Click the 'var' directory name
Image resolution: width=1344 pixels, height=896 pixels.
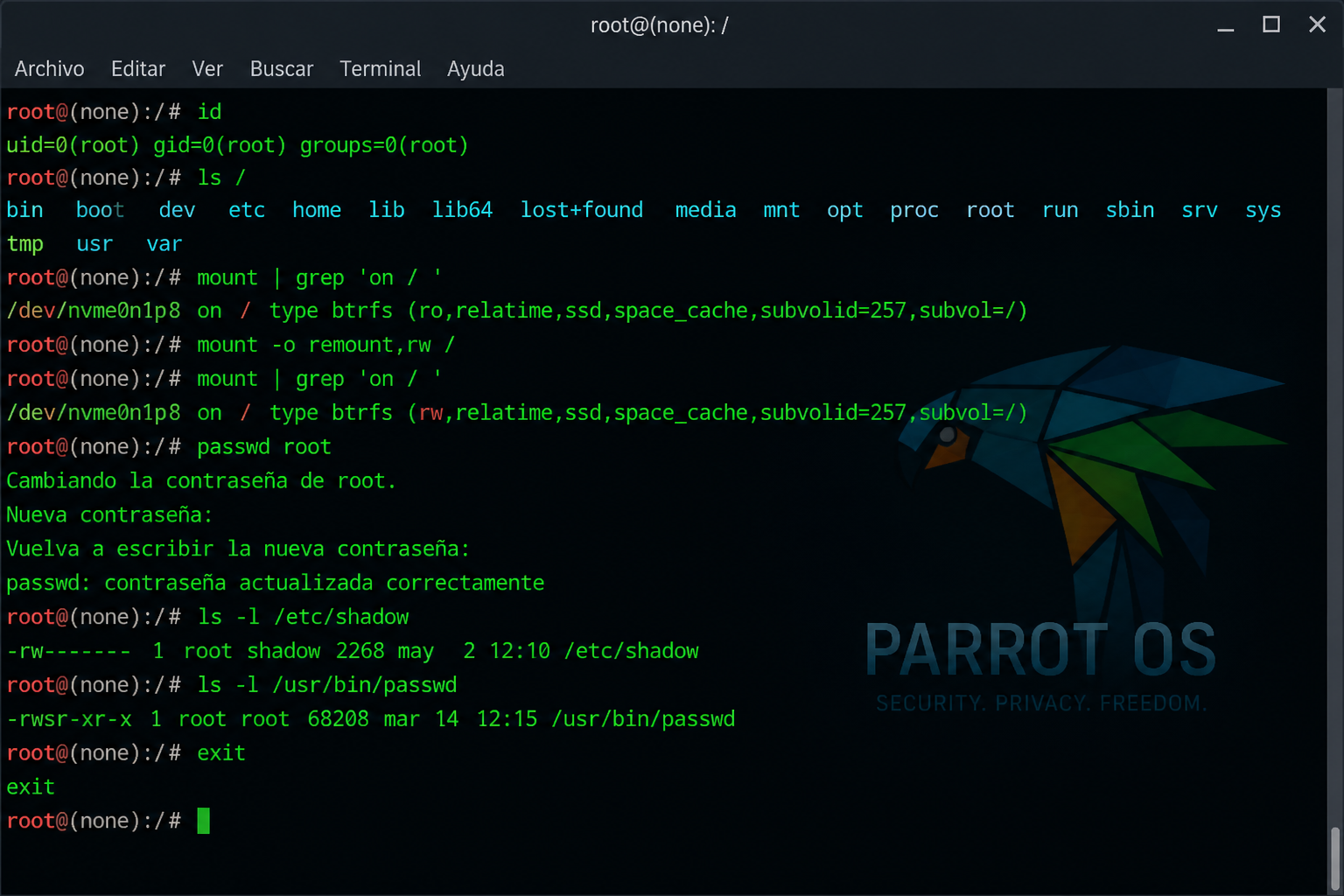coord(164,244)
